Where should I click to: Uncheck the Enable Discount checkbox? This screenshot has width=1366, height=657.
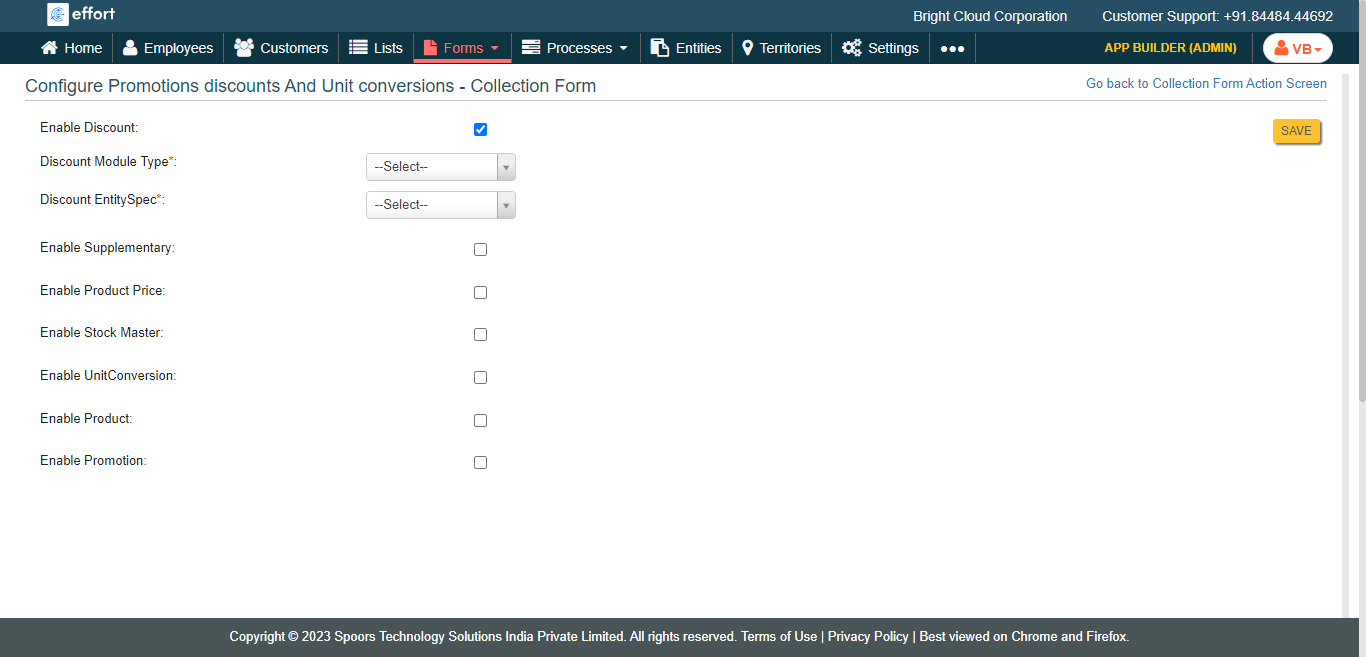(480, 130)
